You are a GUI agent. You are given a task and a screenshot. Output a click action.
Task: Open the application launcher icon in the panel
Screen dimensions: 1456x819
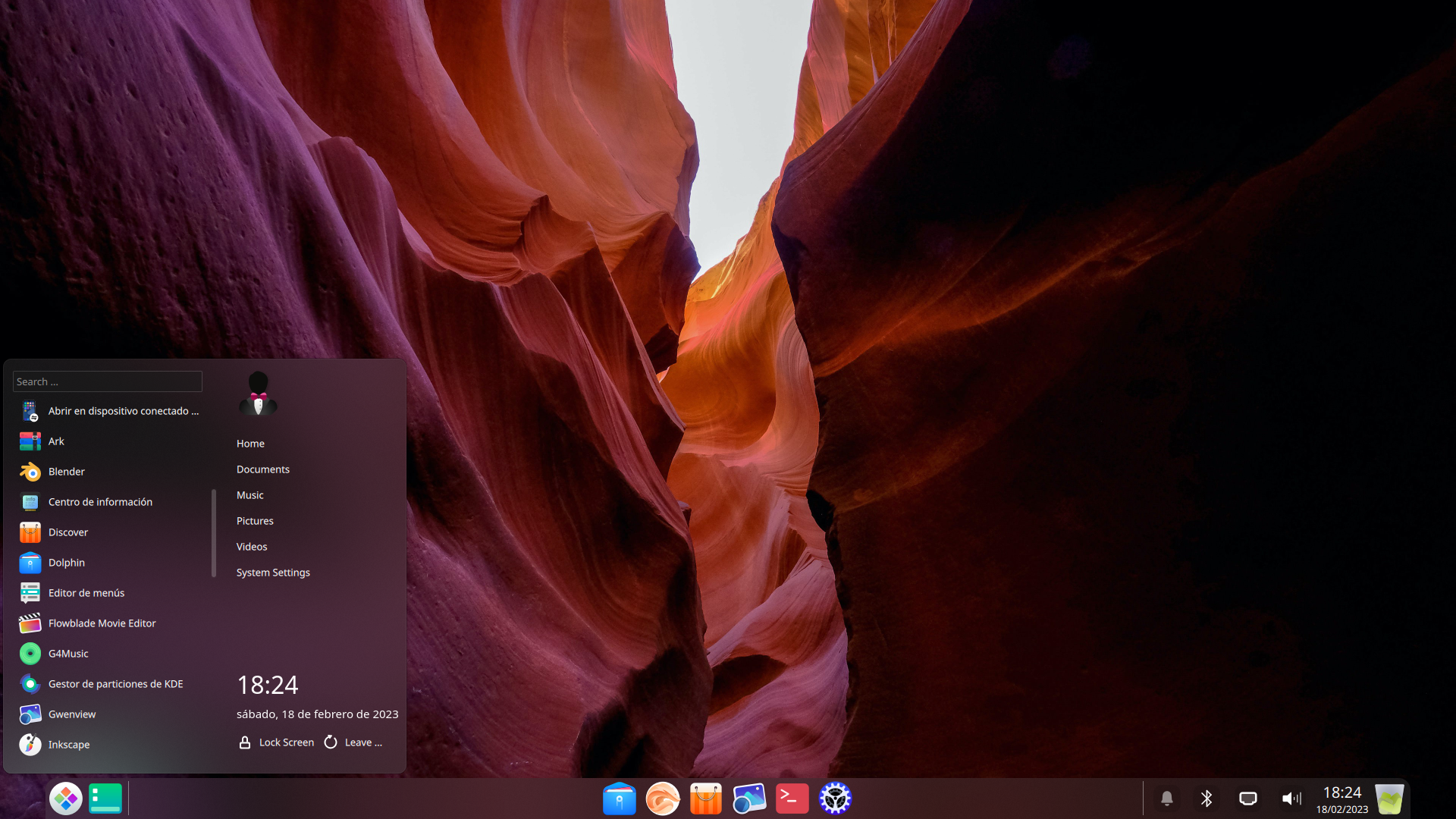[66, 799]
